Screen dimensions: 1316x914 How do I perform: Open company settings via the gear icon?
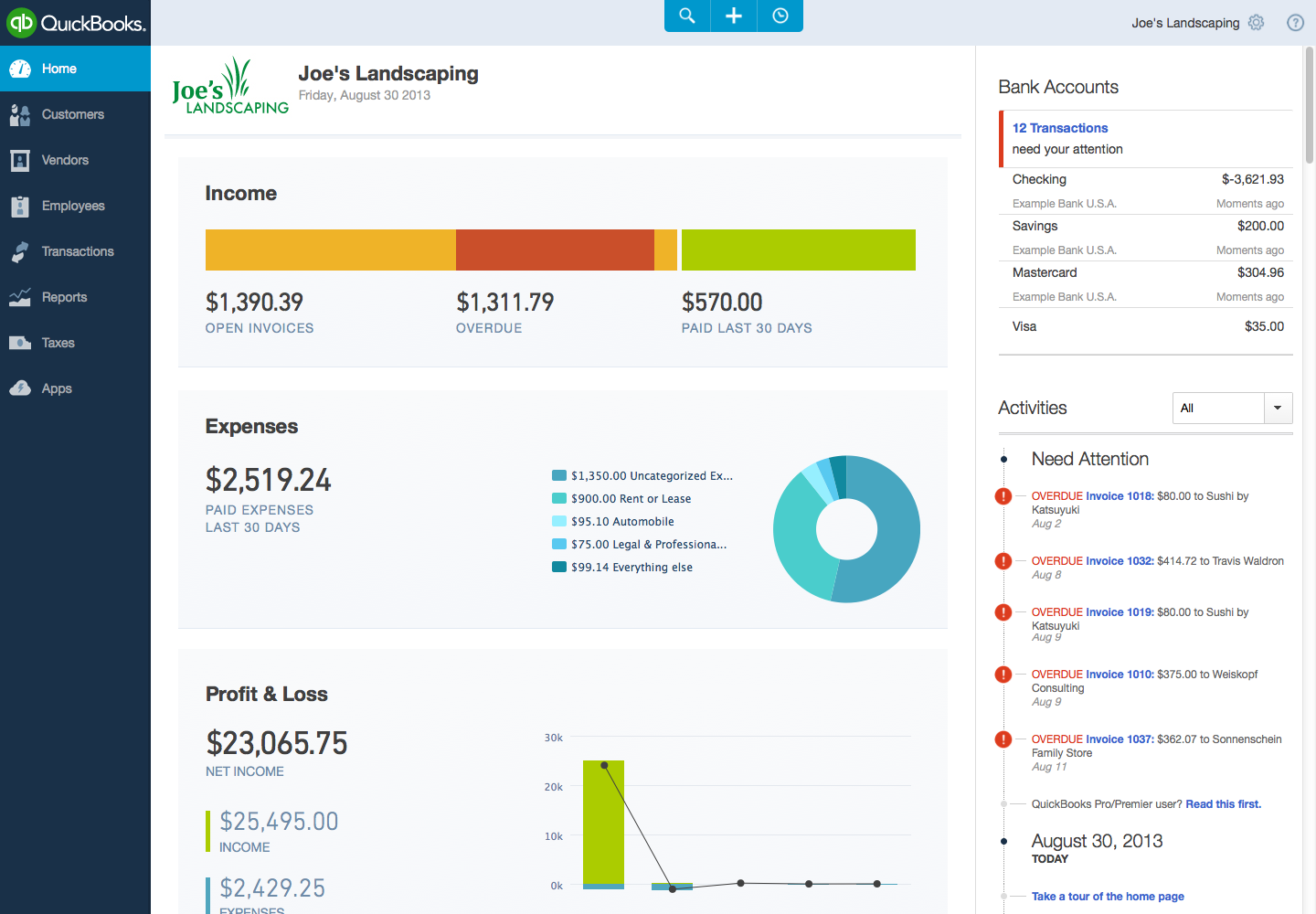point(1256,22)
